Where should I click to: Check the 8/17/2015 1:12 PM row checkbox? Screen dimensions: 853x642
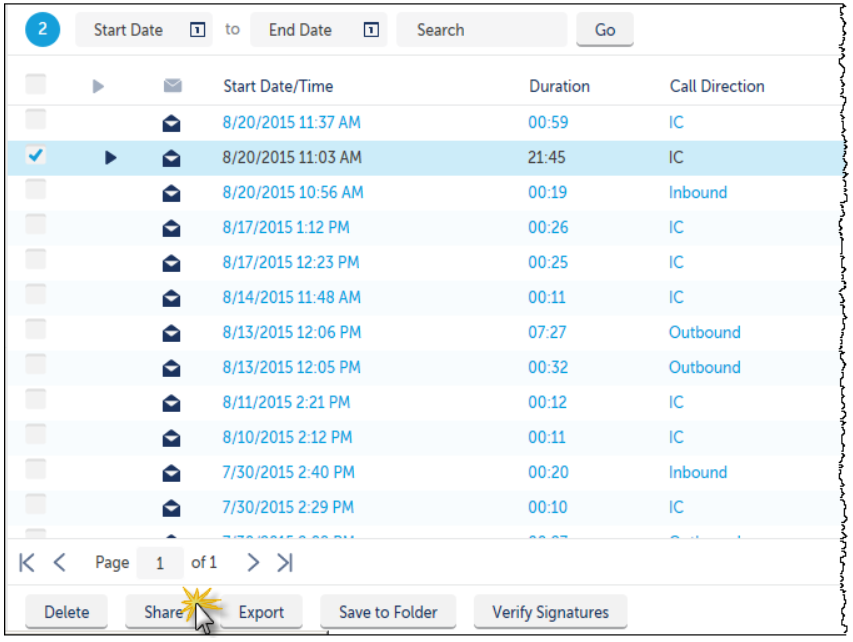36,225
